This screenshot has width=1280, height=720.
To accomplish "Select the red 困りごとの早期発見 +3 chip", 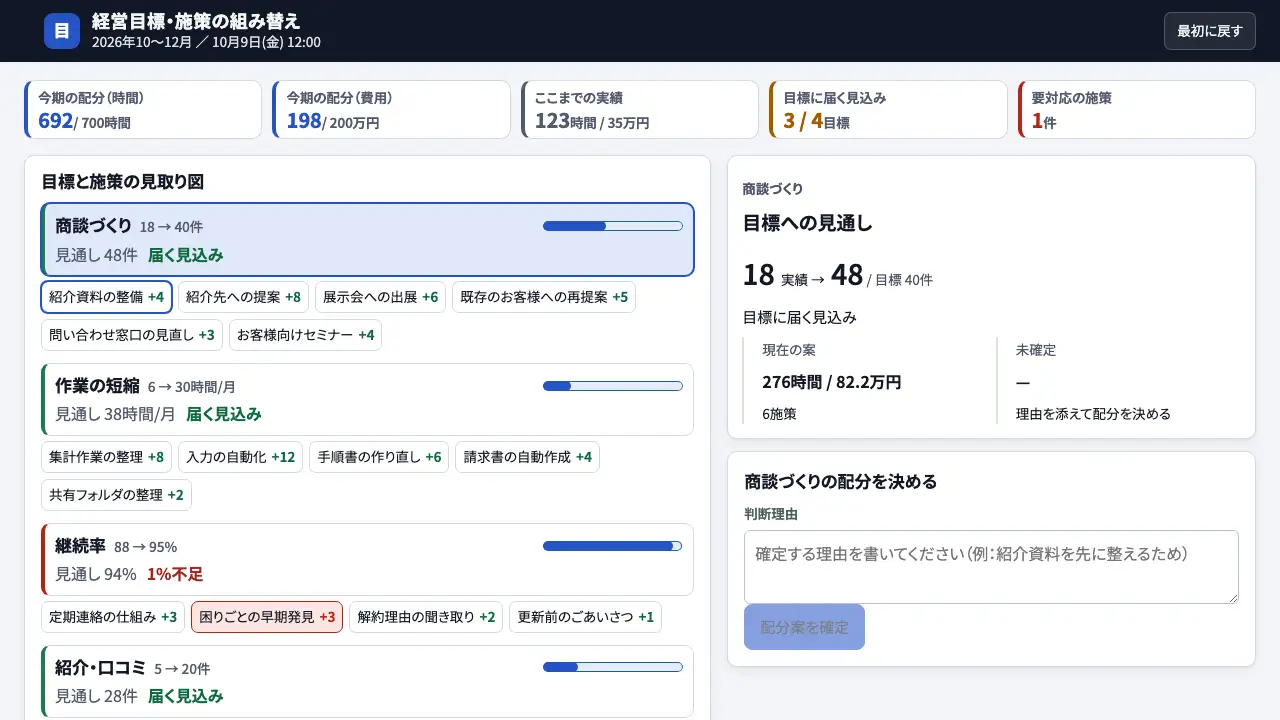I will click(x=267, y=617).
